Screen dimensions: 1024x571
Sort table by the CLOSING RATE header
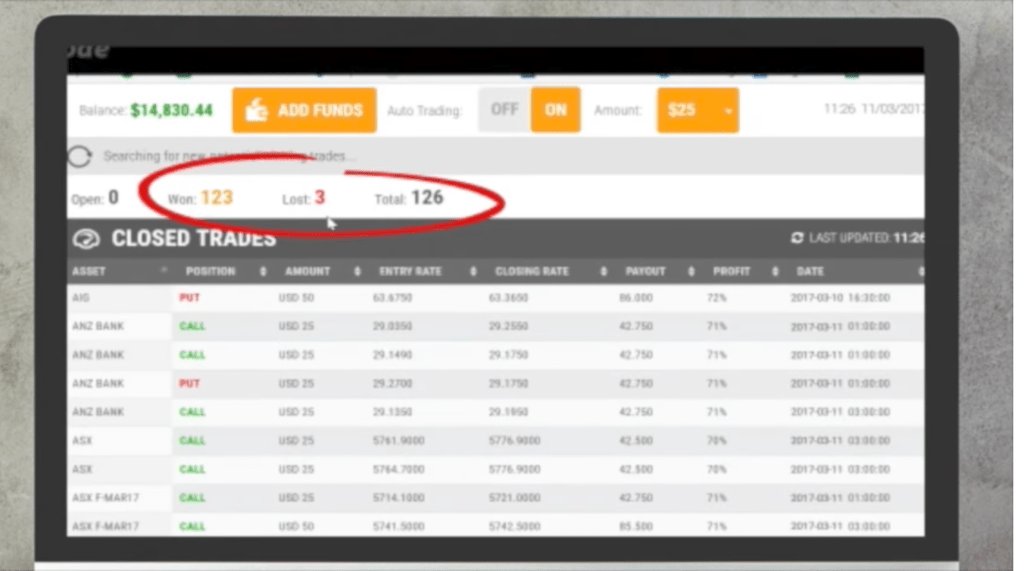(532, 271)
